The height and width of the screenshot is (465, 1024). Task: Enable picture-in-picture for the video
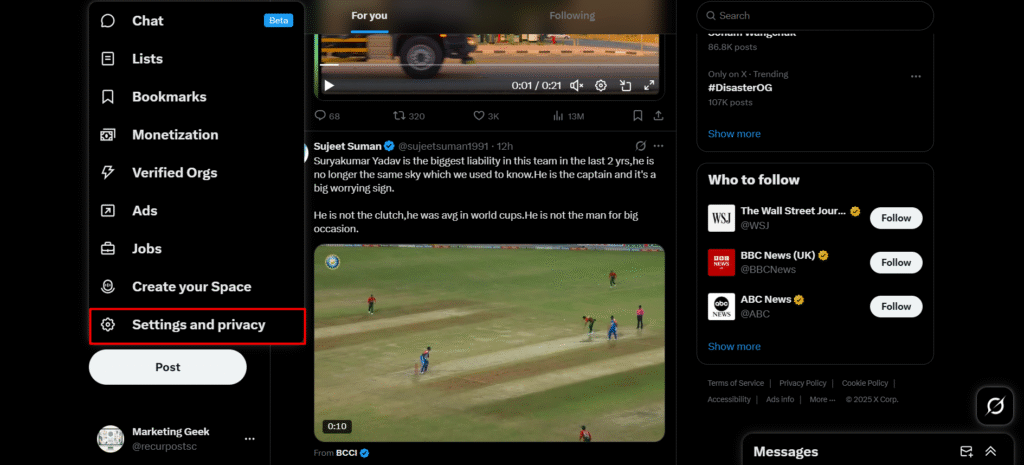pos(625,86)
